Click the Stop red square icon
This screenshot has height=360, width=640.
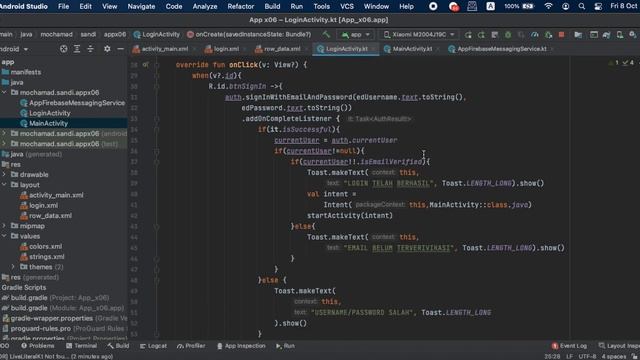(561, 35)
